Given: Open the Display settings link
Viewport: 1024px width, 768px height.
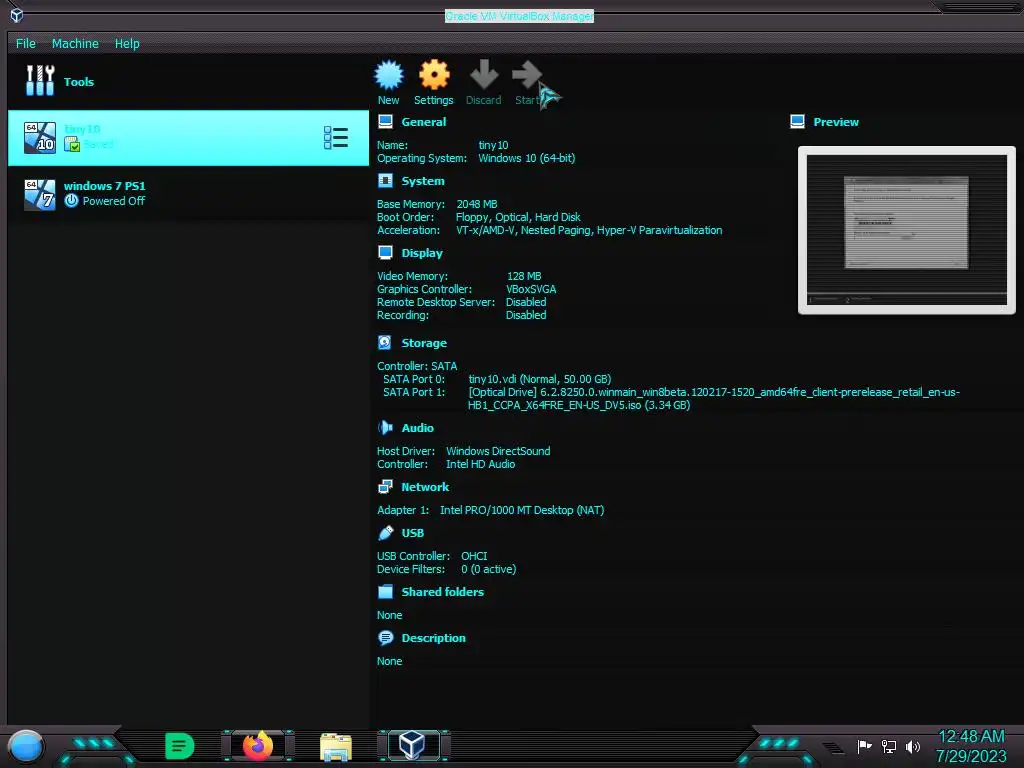Looking at the screenshot, I should tap(422, 253).
